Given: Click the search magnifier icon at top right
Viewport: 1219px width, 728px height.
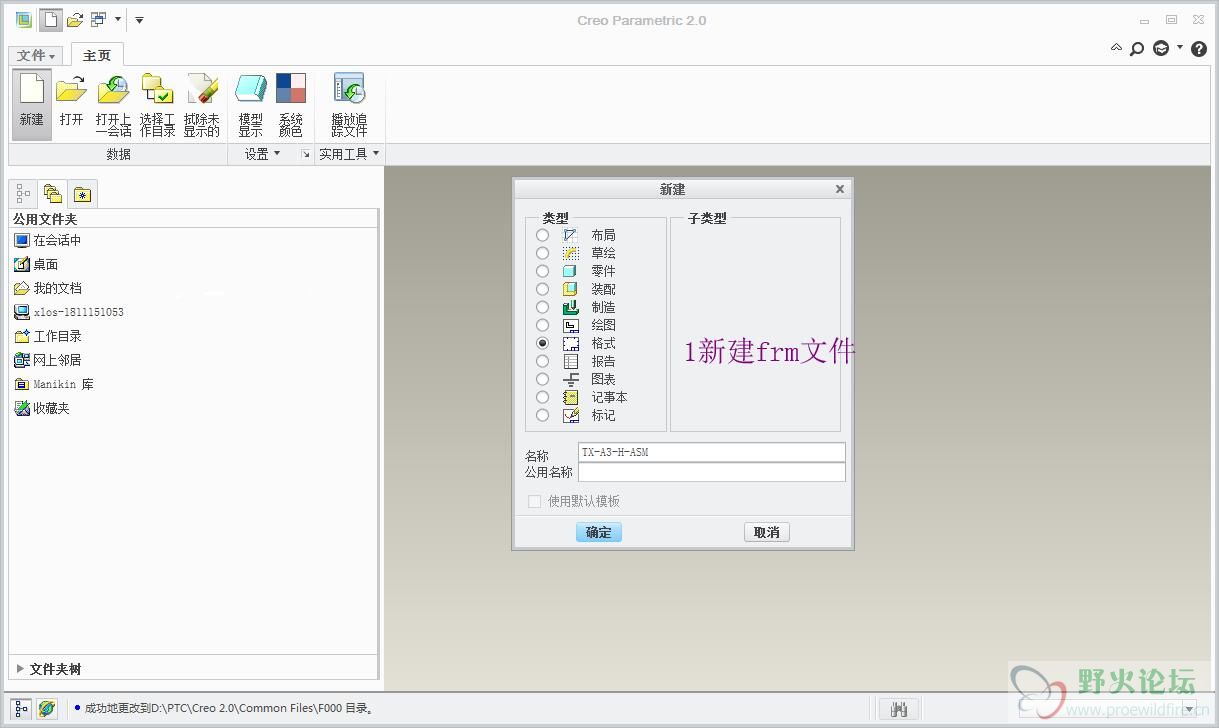Looking at the screenshot, I should click(x=1137, y=48).
